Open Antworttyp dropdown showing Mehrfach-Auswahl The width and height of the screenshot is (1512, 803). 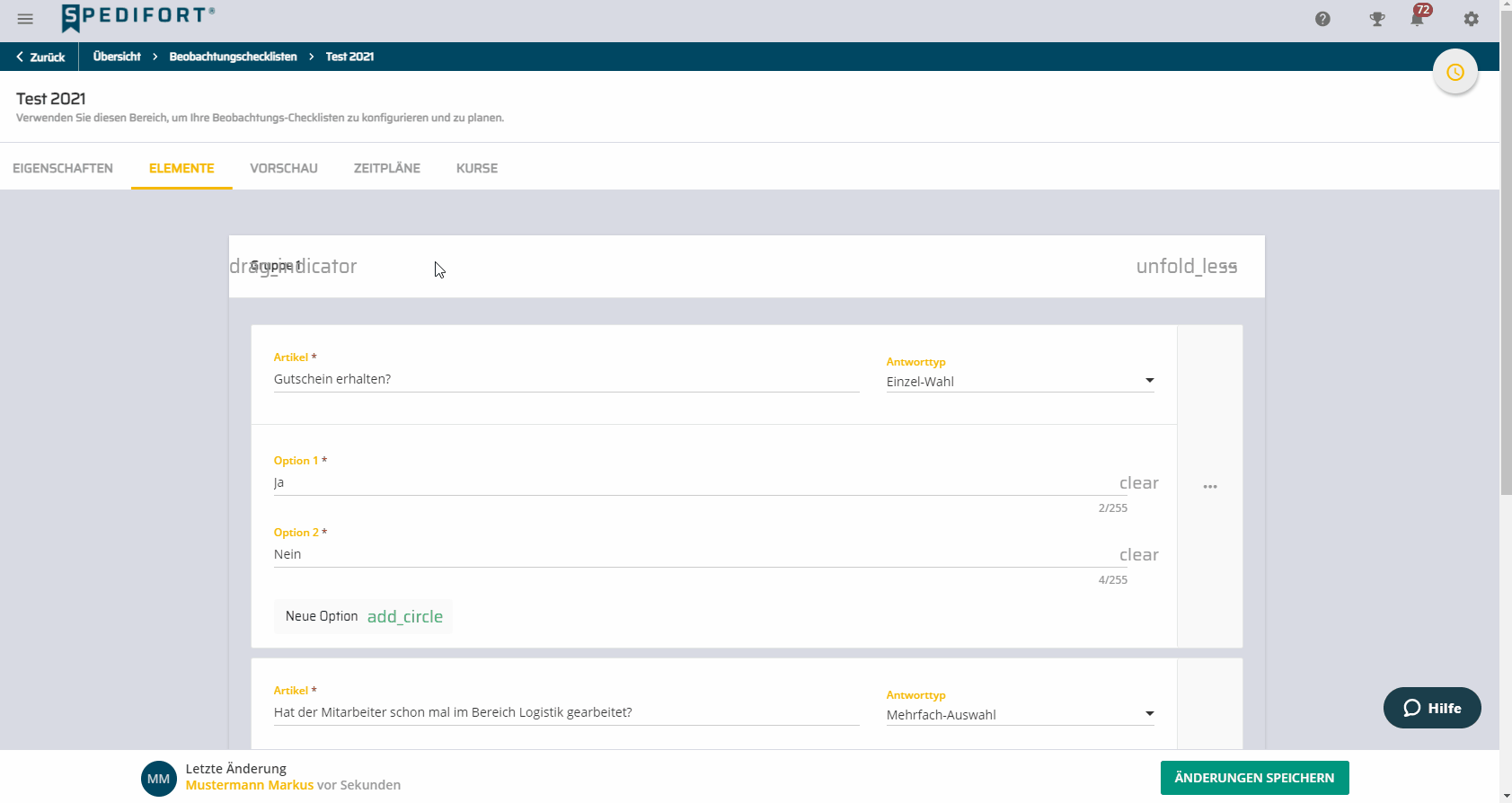click(1021, 715)
